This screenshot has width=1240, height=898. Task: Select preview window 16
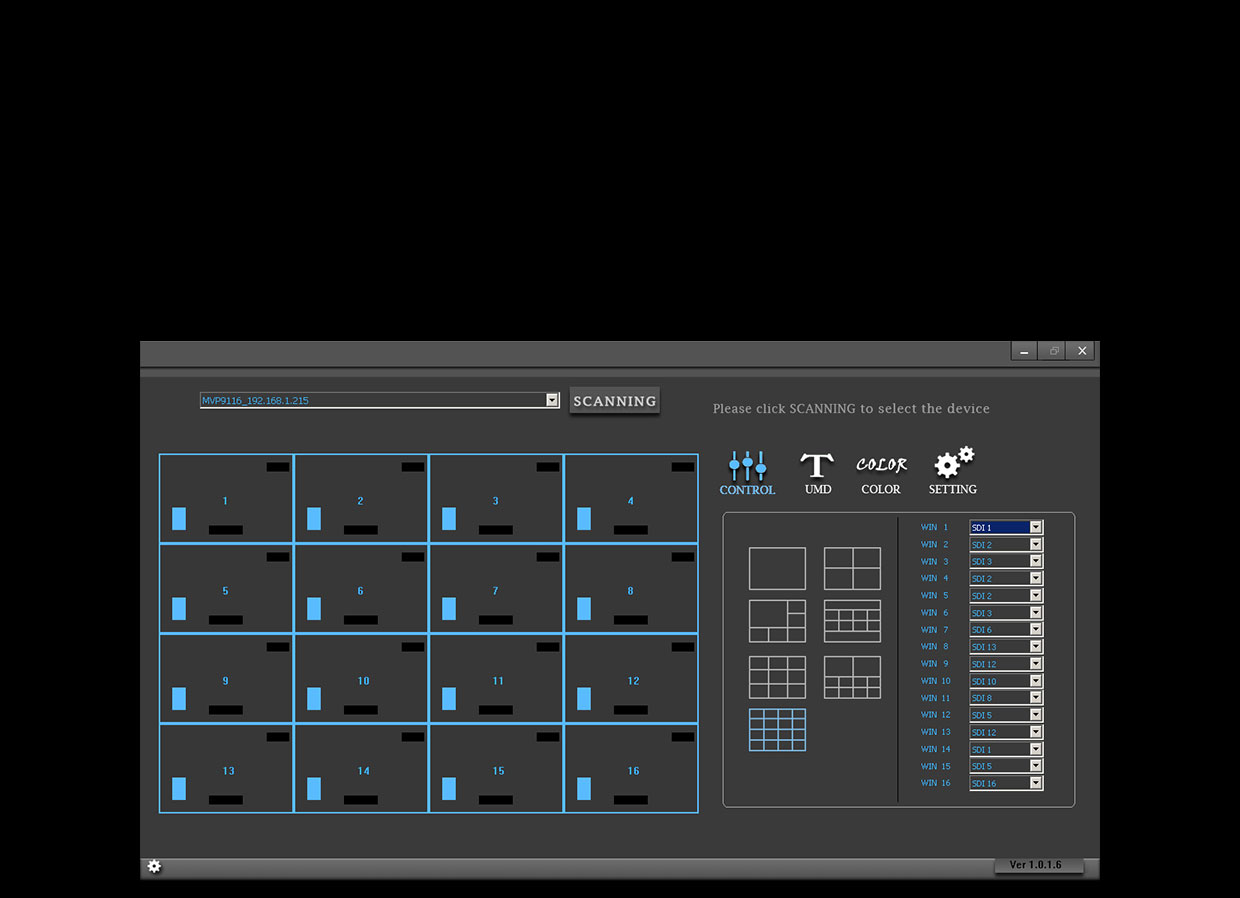tap(631, 769)
